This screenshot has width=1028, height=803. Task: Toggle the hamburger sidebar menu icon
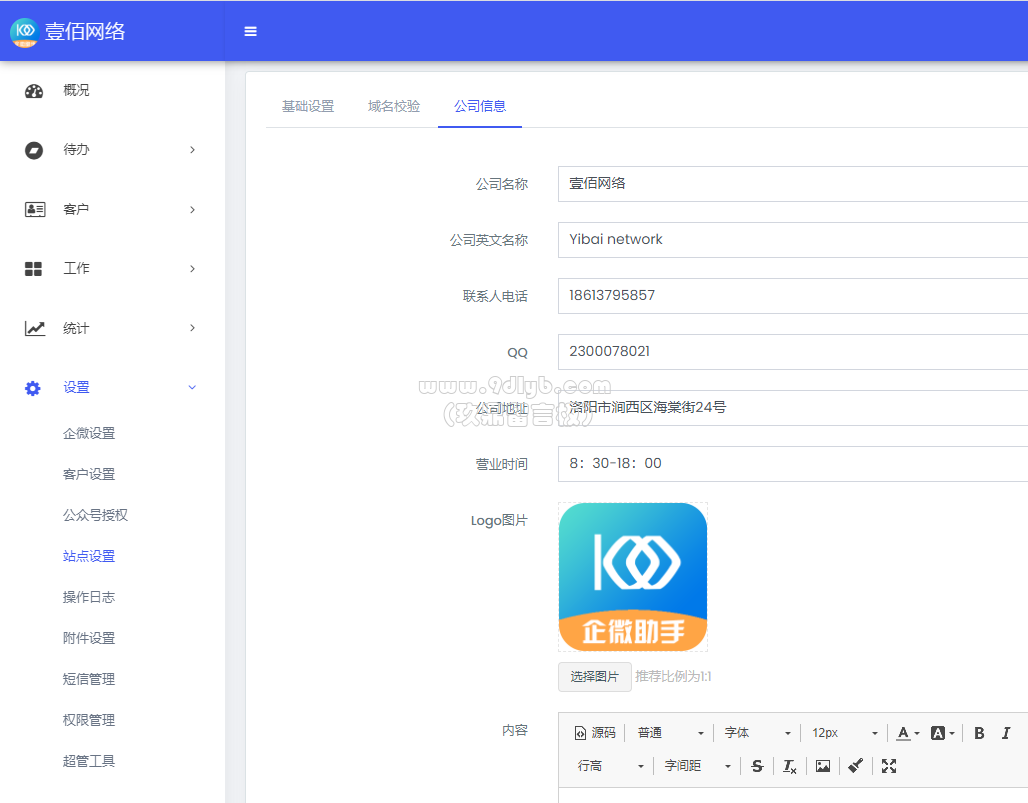(x=250, y=31)
